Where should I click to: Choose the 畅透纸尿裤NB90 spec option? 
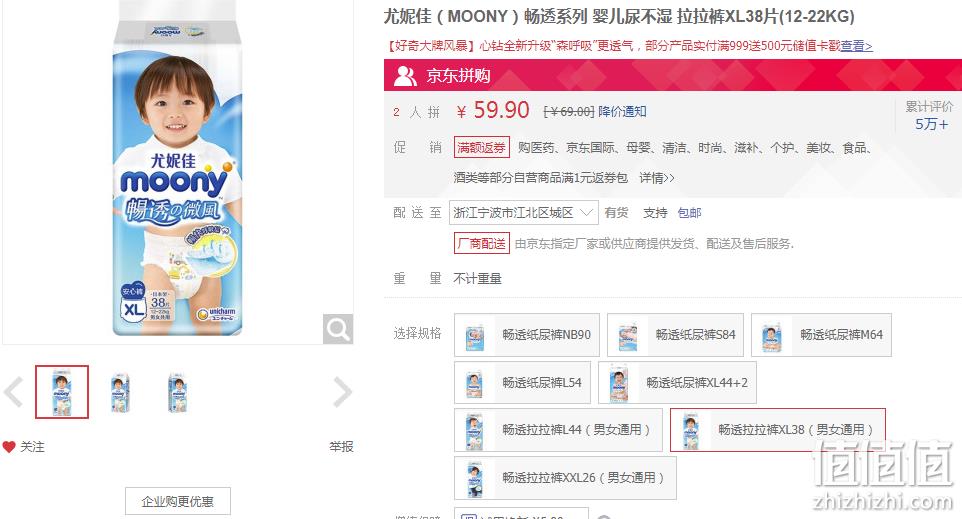click(527, 335)
